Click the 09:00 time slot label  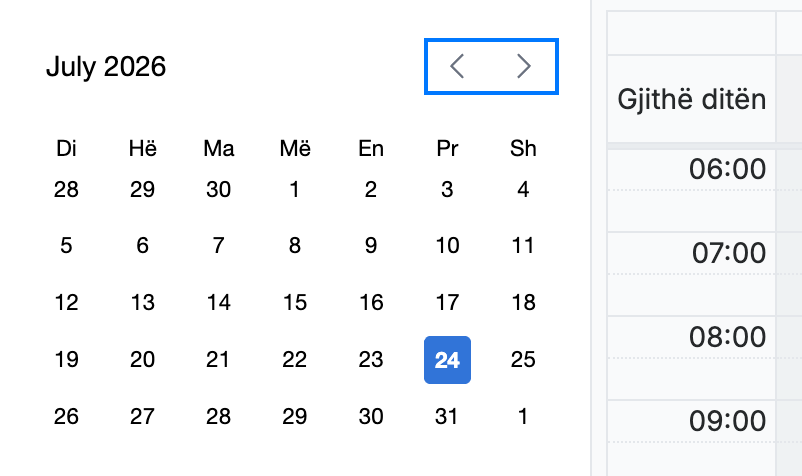(727, 421)
